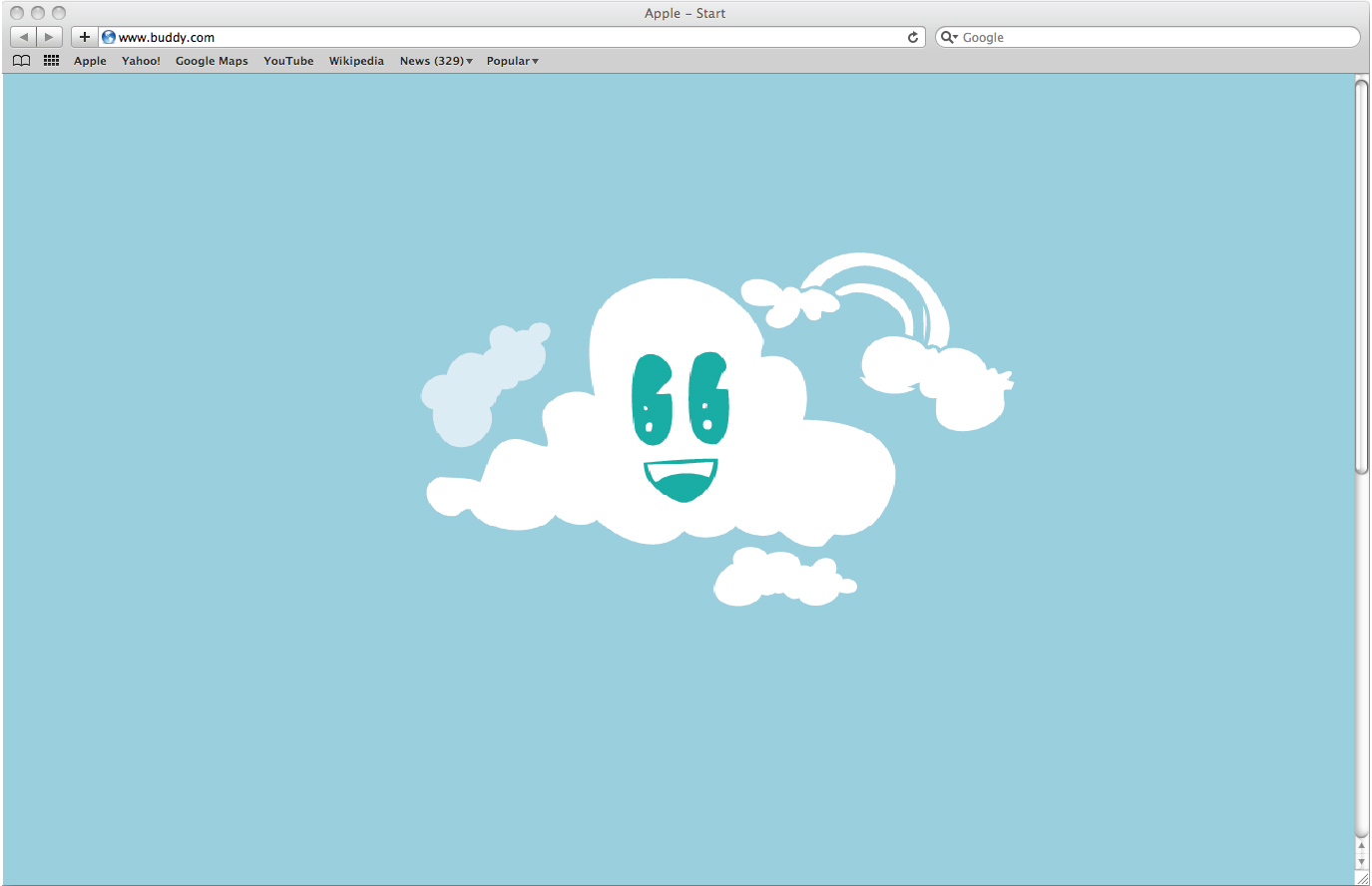The height and width of the screenshot is (886, 1372).
Task: Click the scrollbar's up arrow
Action: click(x=1362, y=847)
